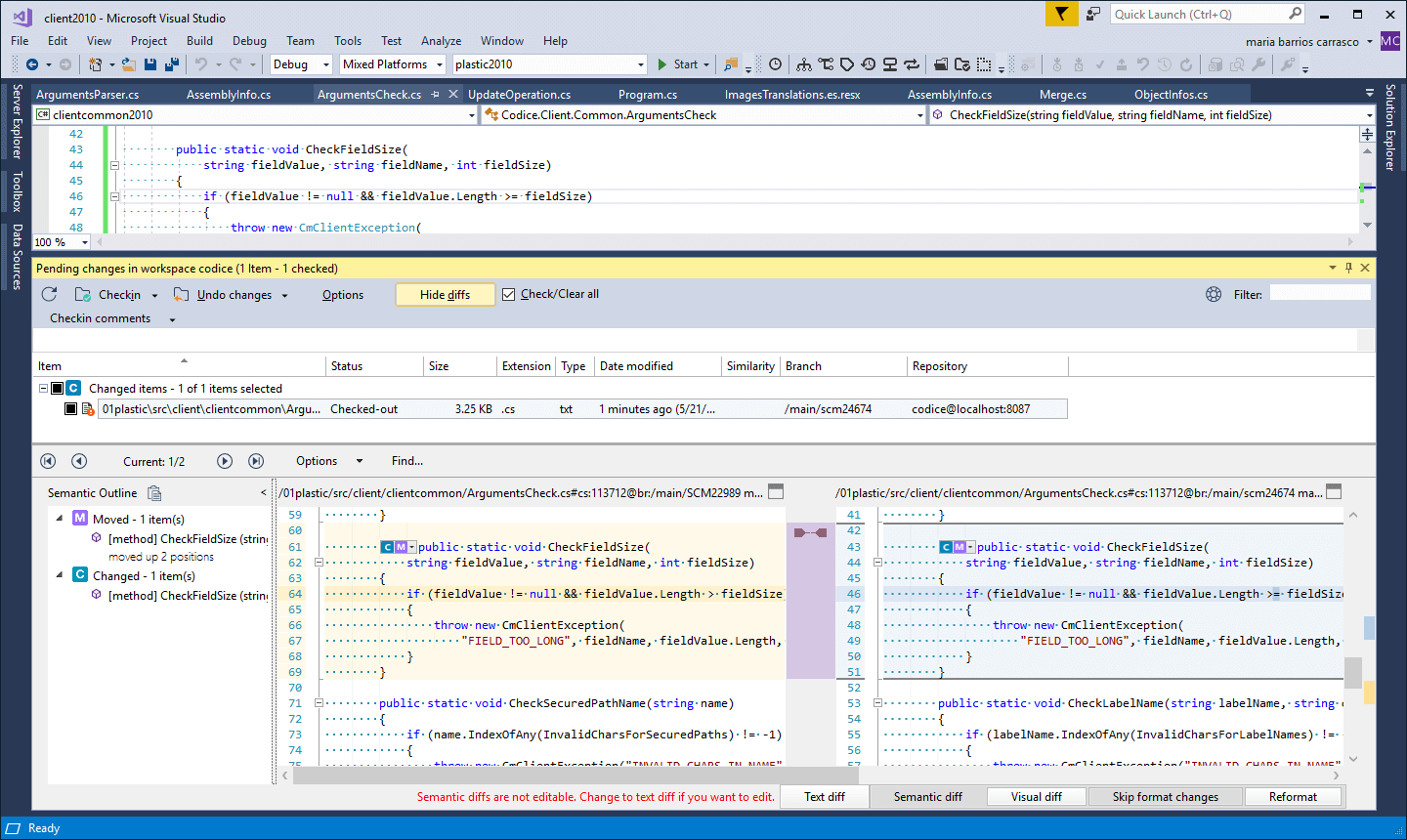Open the Debug menu

(x=249, y=41)
